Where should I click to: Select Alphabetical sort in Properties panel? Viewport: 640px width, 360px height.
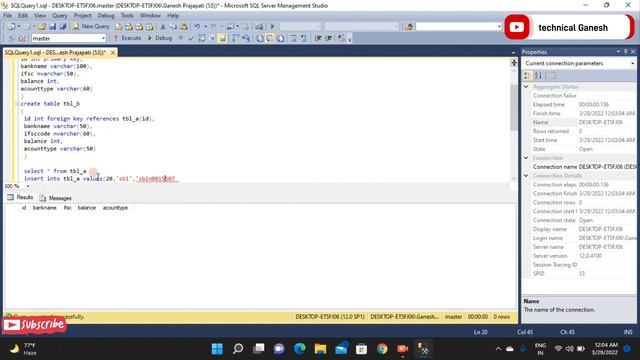pyautogui.click(x=538, y=76)
